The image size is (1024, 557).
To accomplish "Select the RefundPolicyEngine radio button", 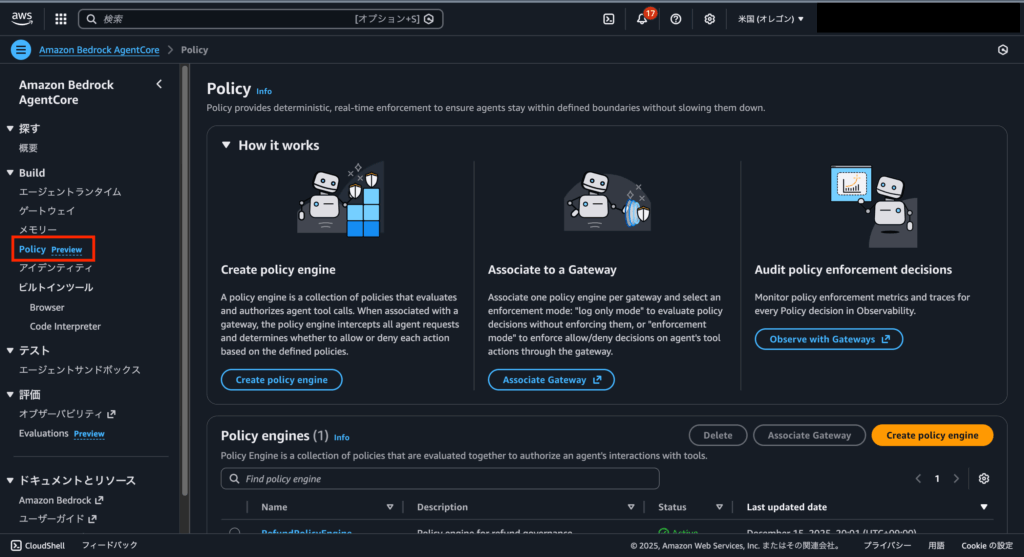I will tap(235, 533).
